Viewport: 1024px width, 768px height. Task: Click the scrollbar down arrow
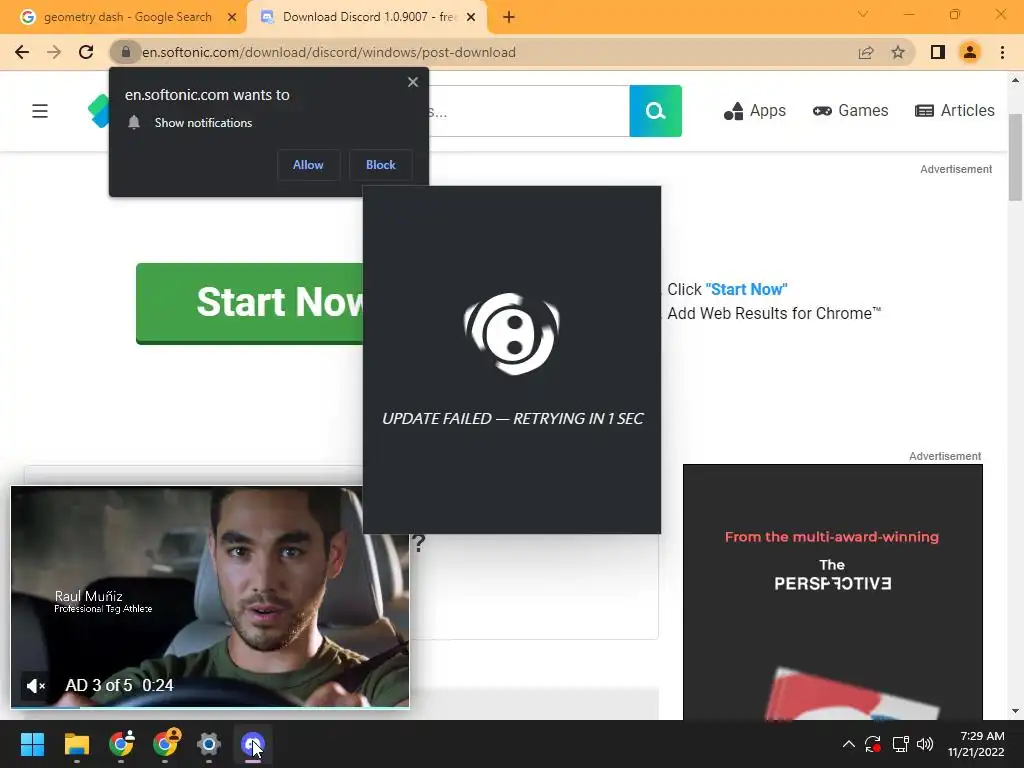tap(1015, 711)
